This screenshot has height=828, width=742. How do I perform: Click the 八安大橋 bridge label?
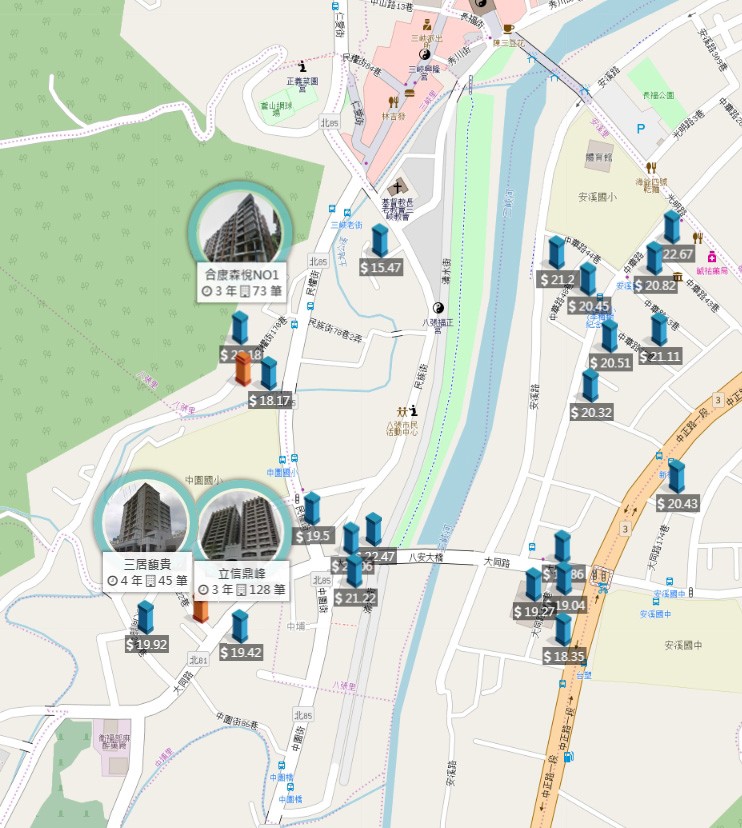tap(426, 557)
